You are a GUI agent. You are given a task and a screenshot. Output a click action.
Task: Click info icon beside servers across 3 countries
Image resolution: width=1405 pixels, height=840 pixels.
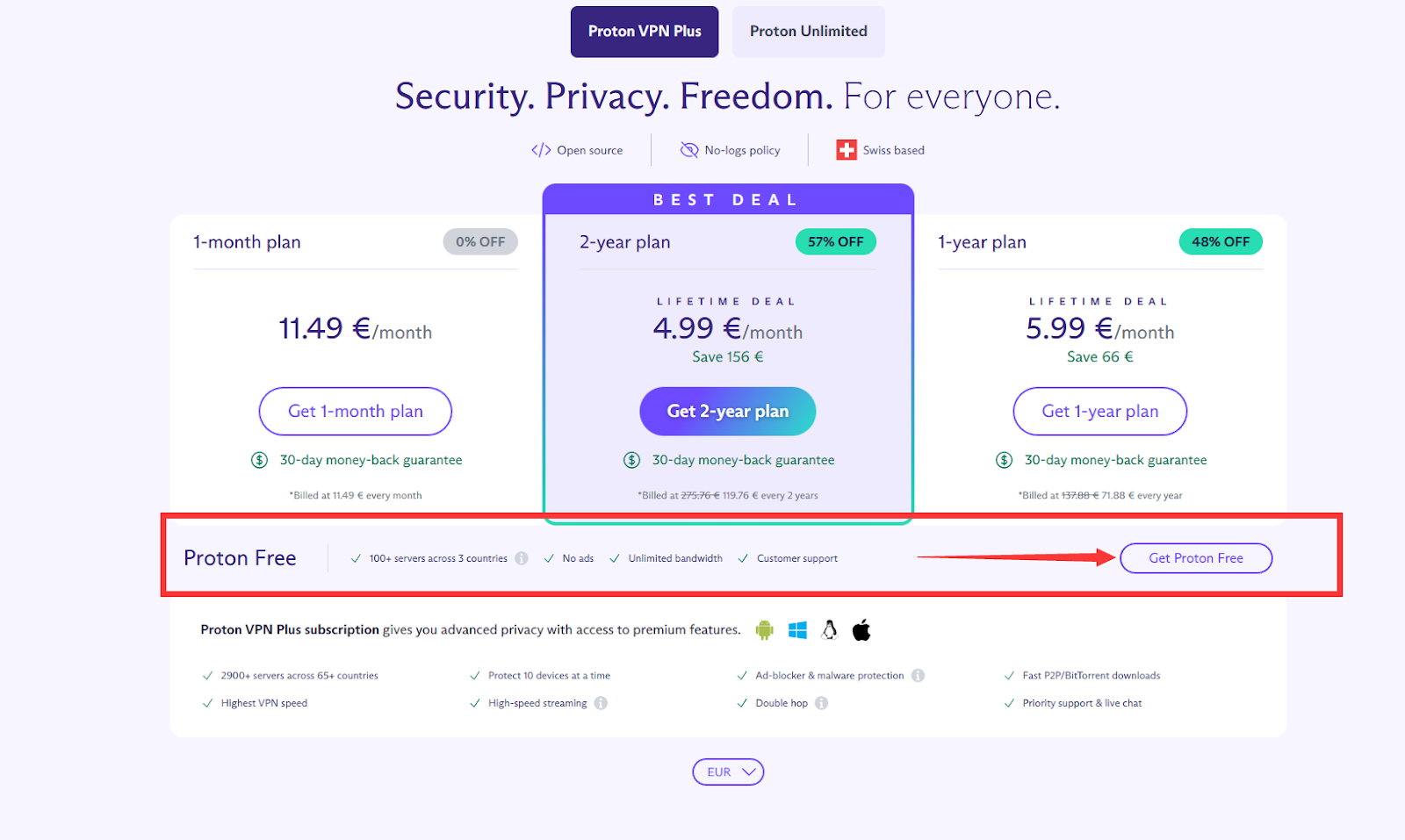point(522,558)
